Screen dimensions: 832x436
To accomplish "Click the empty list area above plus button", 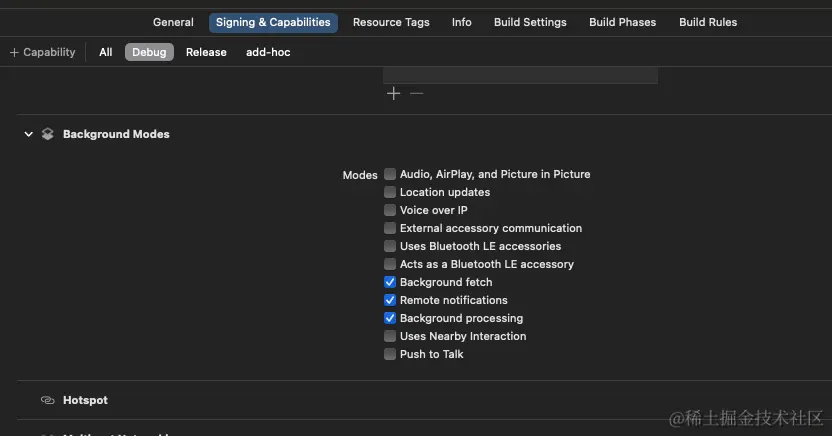I will point(520,75).
